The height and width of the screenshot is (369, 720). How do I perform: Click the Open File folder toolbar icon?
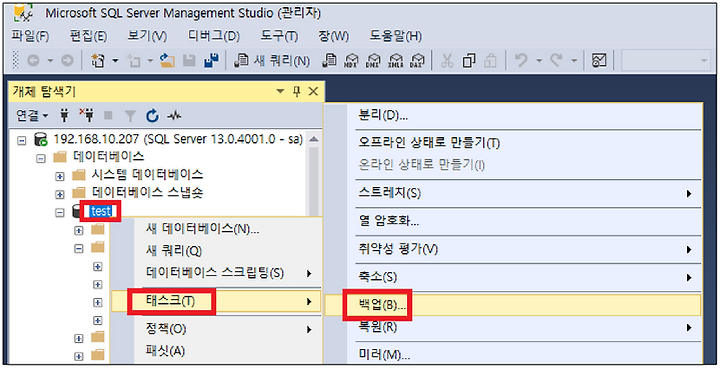coord(167,60)
